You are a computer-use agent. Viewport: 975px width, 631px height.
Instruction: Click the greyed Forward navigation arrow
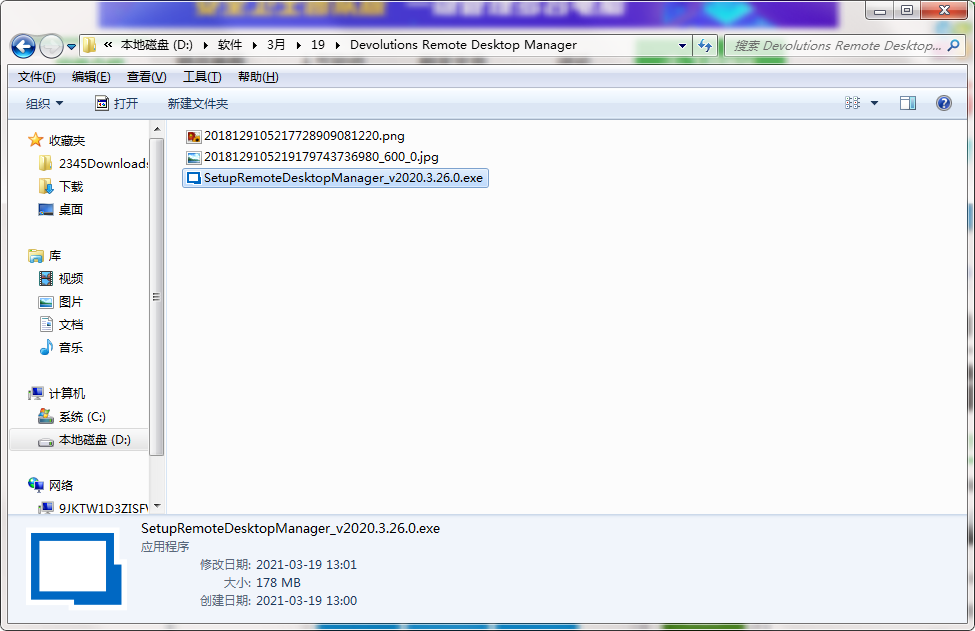click(51, 46)
